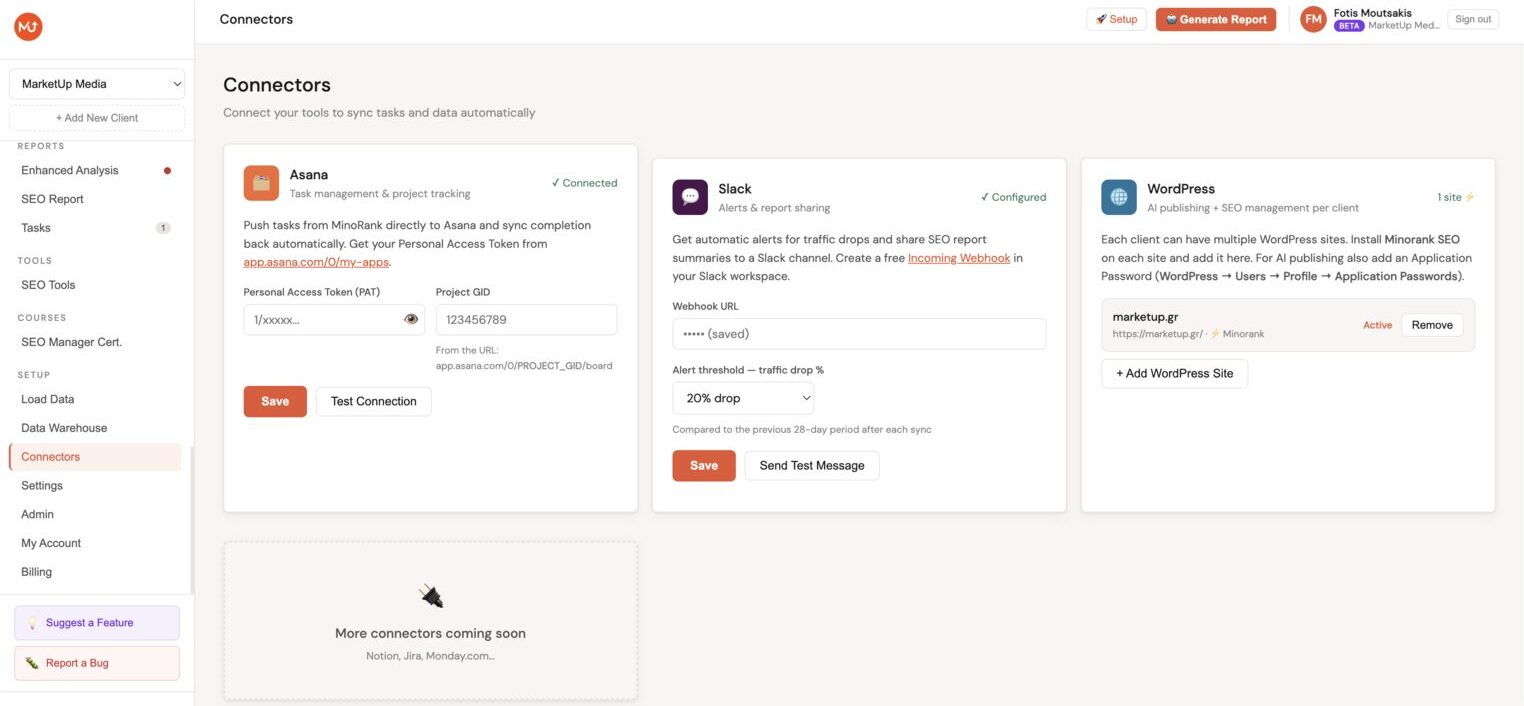Click the MinoRank logo icon
The image size is (1524, 706).
pos(28,27)
